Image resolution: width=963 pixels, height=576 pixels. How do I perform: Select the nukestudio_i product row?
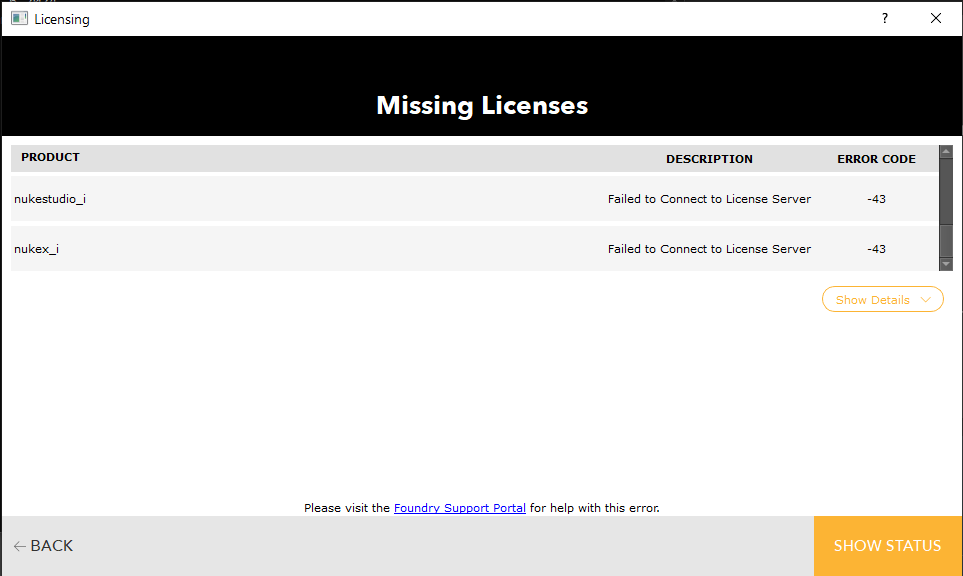point(474,199)
